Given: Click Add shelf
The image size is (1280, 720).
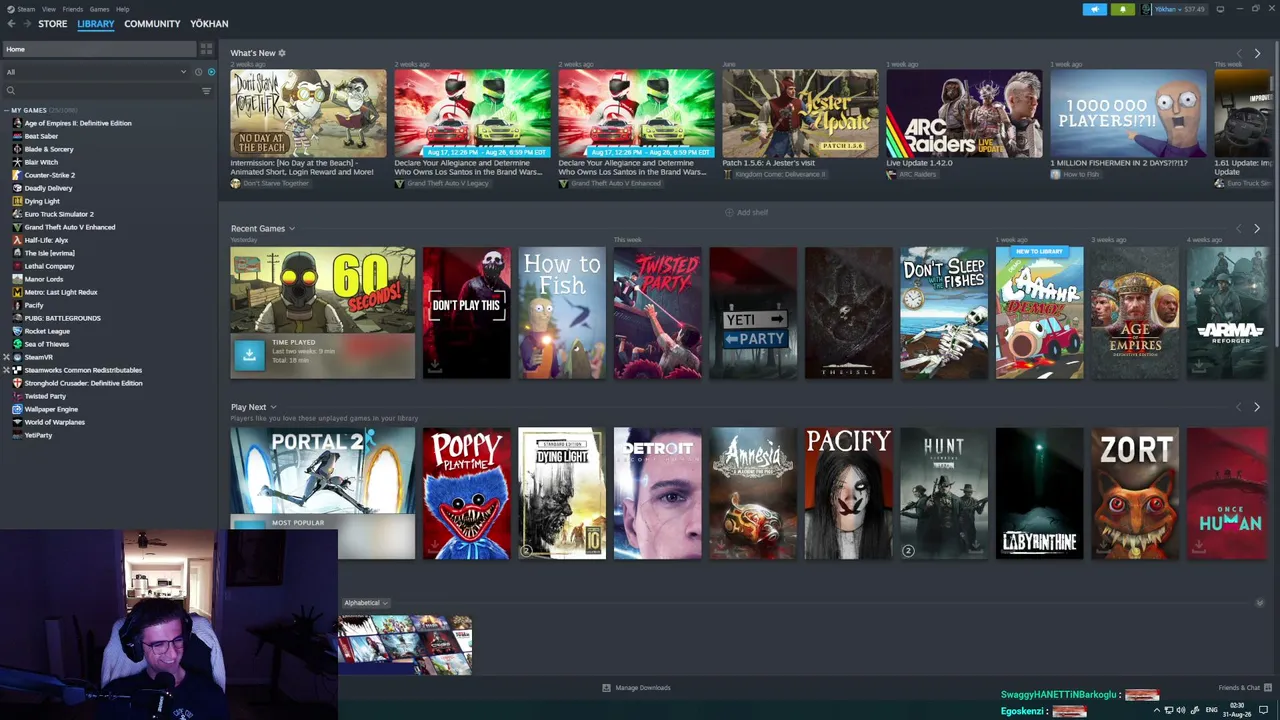Looking at the screenshot, I should coord(746,212).
